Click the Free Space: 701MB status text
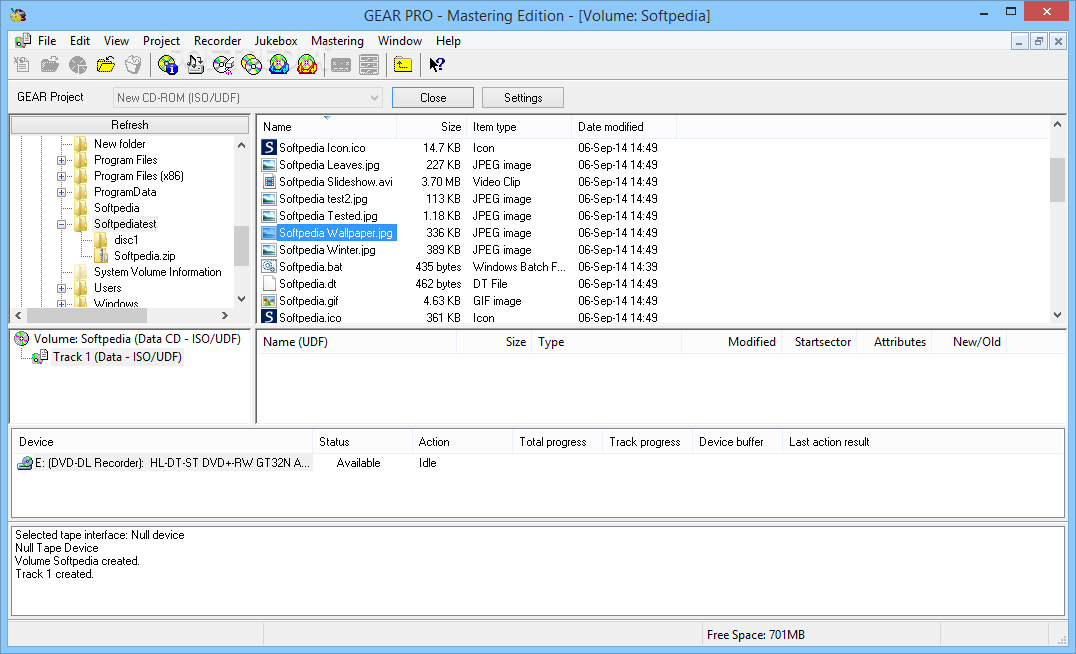This screenshot has height=654, width=1076. (756, 635)
